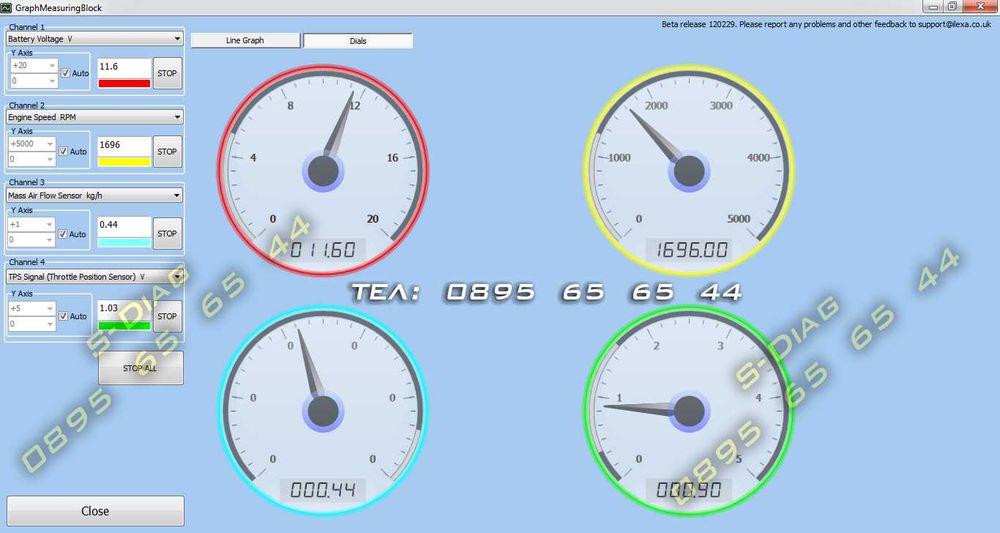Toggle Auto checkbox for Channel 3
The height and width of the screenshot is (533, 1000).
click(x=63, y=234)
